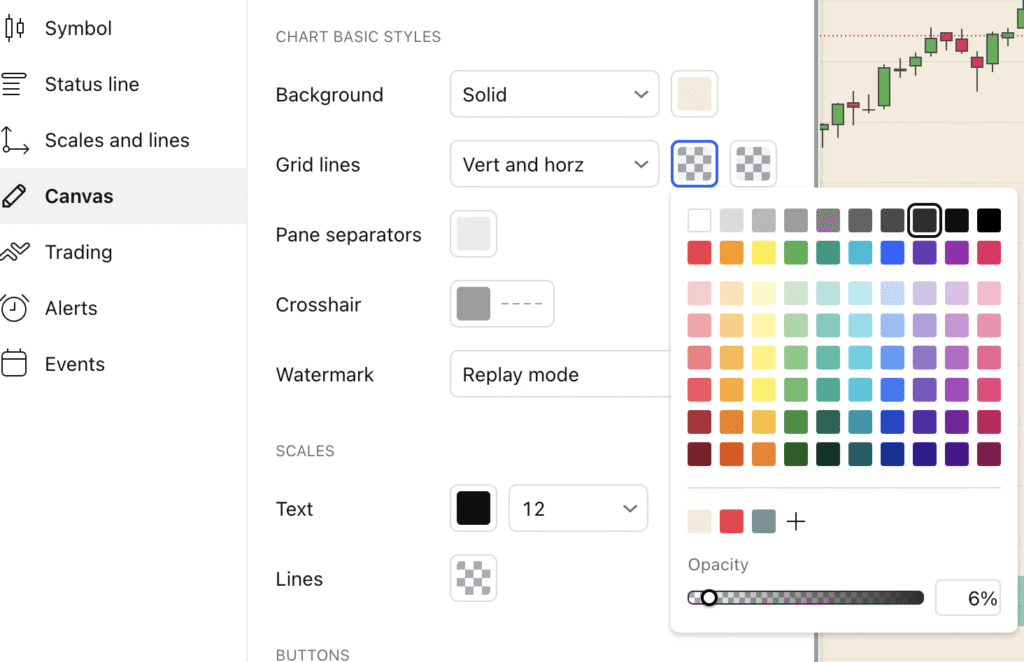Click the Status line icon
1024x662 pixels.
14,85
